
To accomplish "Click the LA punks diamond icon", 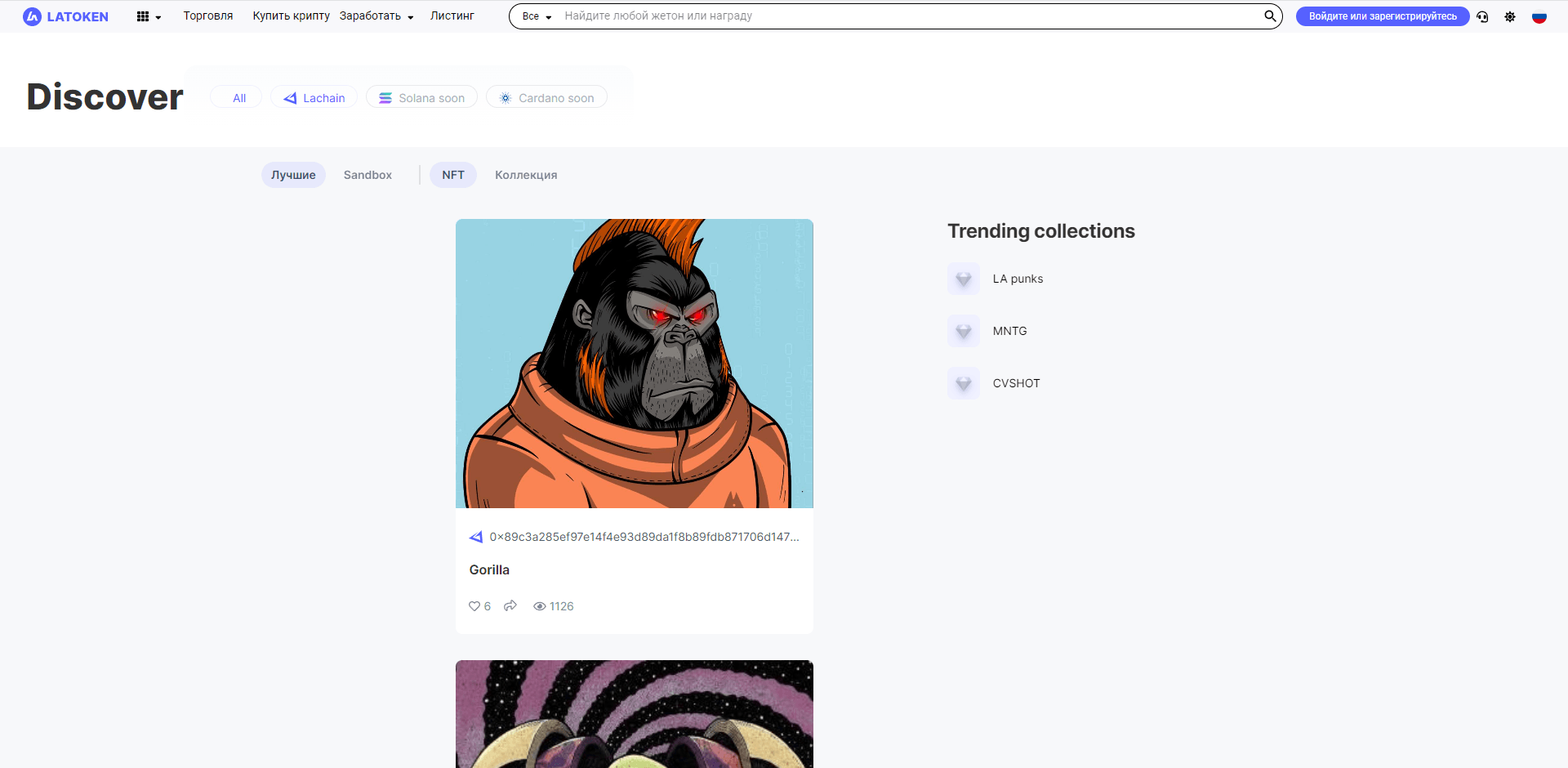I will [964, 279].
